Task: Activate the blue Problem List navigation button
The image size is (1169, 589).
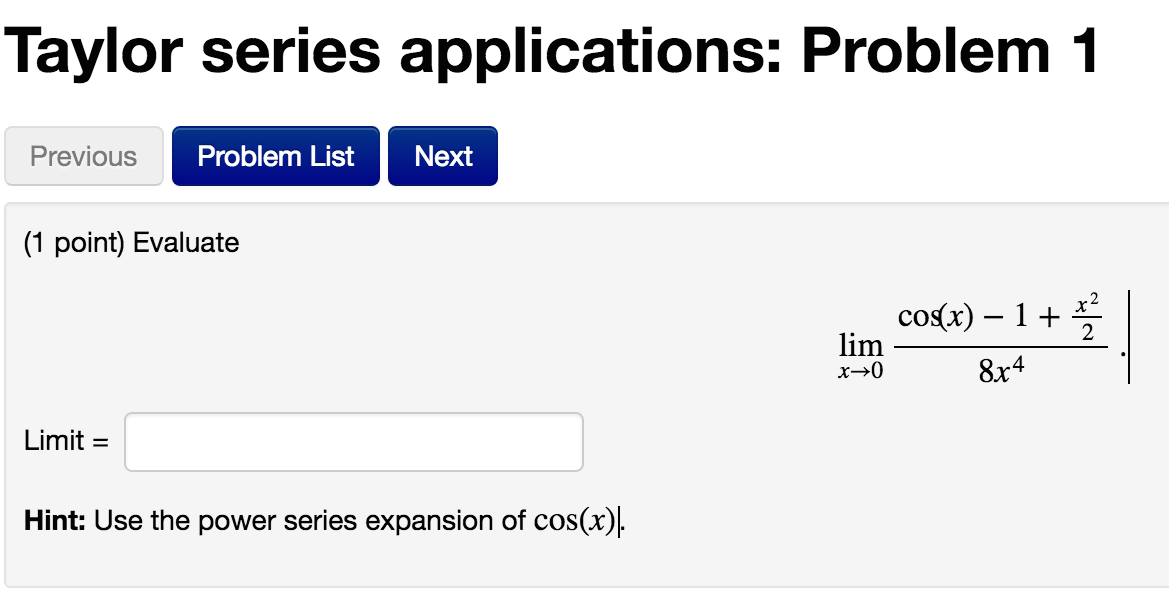Action: [x=275, y=156]
